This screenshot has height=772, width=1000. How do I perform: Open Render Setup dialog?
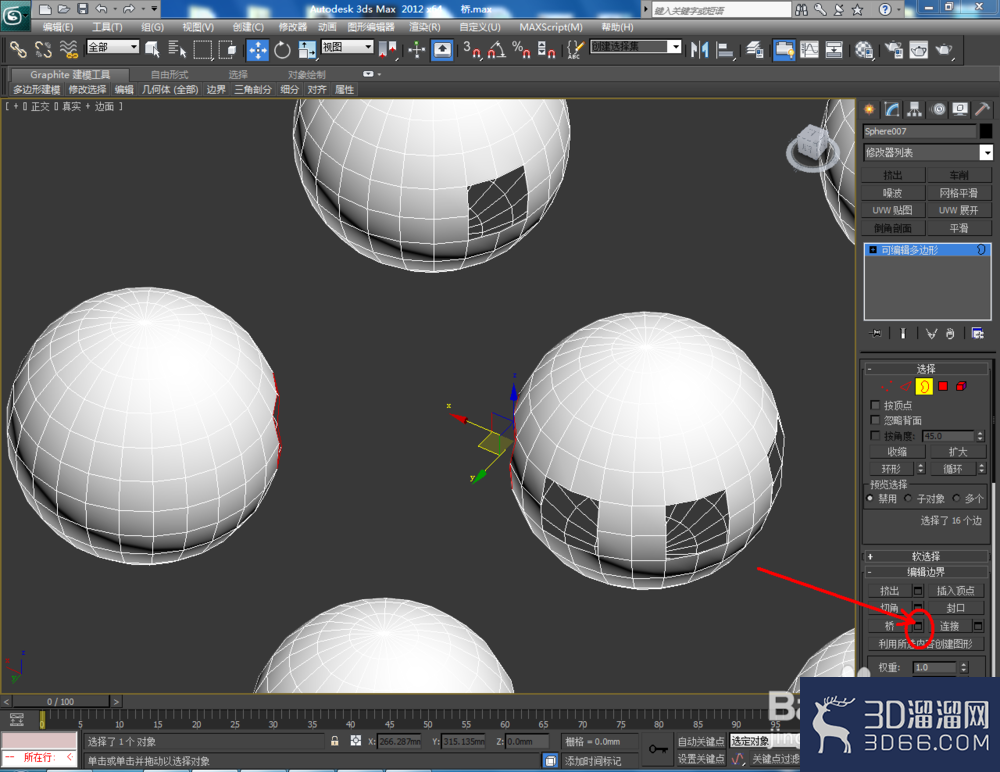[x=894, y=49]
